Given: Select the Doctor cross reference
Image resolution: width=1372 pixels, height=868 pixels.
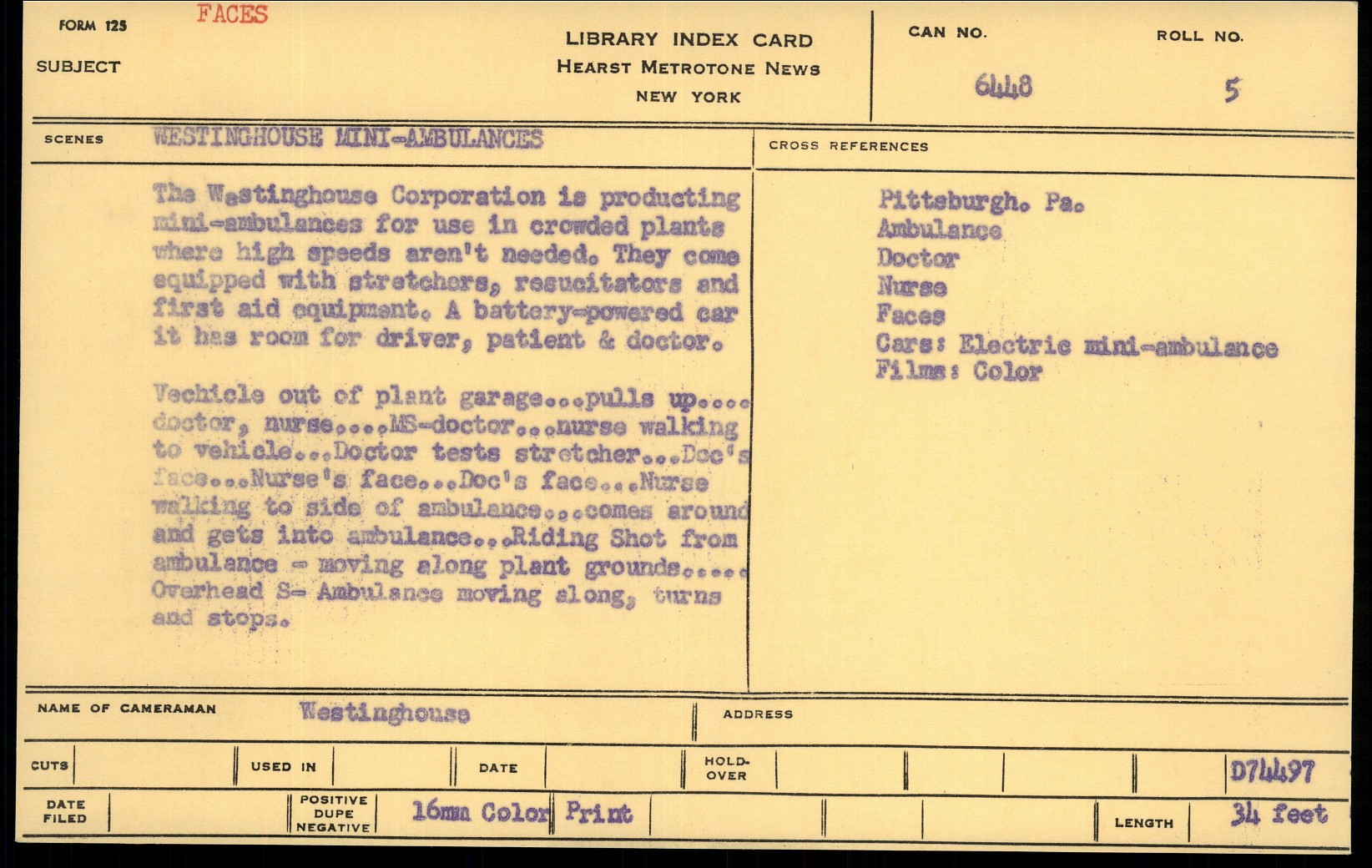Looking at the screenshot, I should (917, 259).
